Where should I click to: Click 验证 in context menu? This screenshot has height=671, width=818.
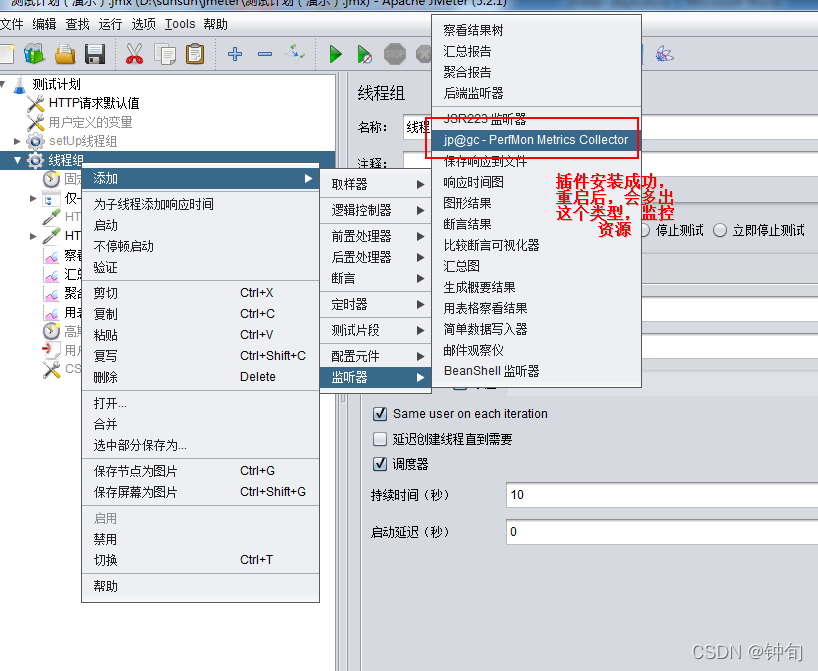tap(200, 267)
